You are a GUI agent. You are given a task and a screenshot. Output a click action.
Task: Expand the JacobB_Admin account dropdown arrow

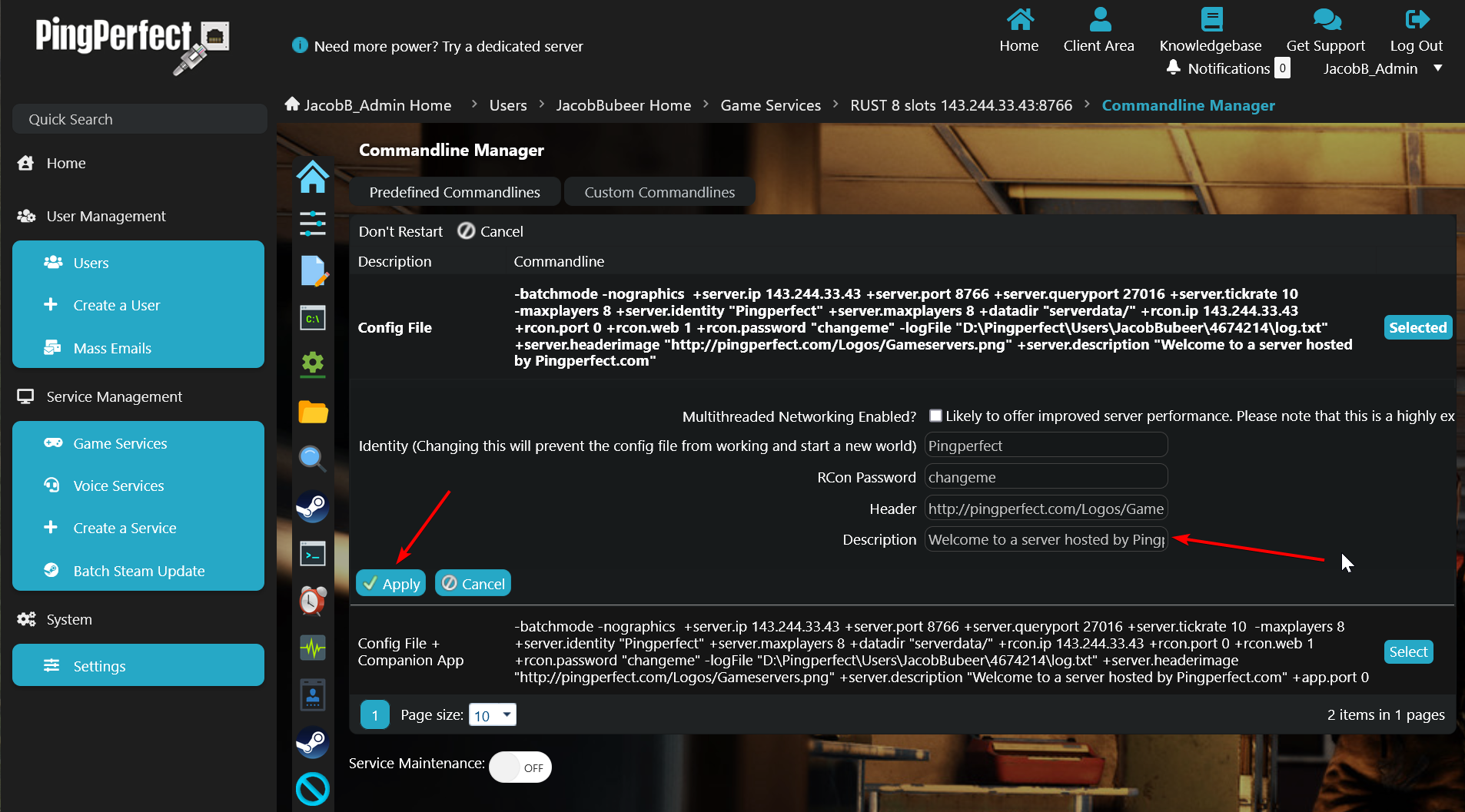click(x=1437, y=68)
